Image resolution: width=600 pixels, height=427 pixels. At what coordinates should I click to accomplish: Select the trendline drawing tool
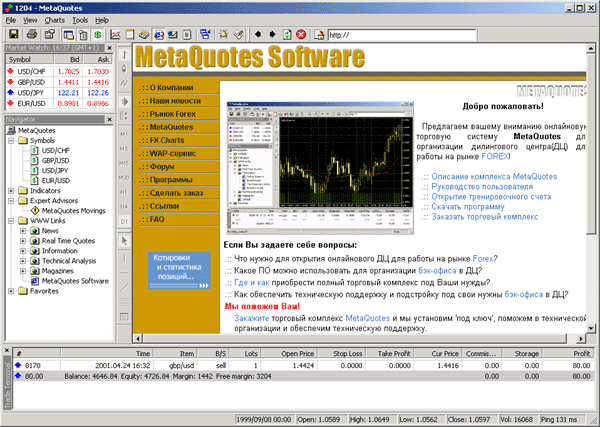[124, 288]
